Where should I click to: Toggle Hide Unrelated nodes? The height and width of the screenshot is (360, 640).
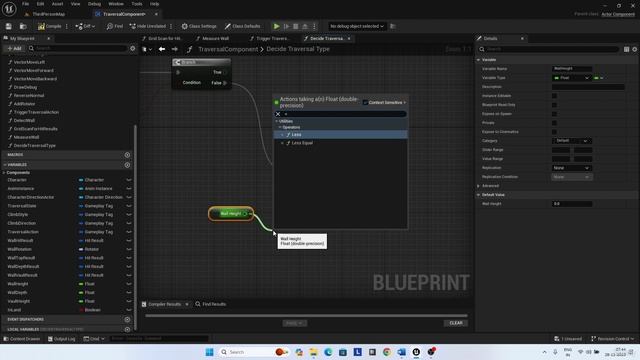[148, 26]
